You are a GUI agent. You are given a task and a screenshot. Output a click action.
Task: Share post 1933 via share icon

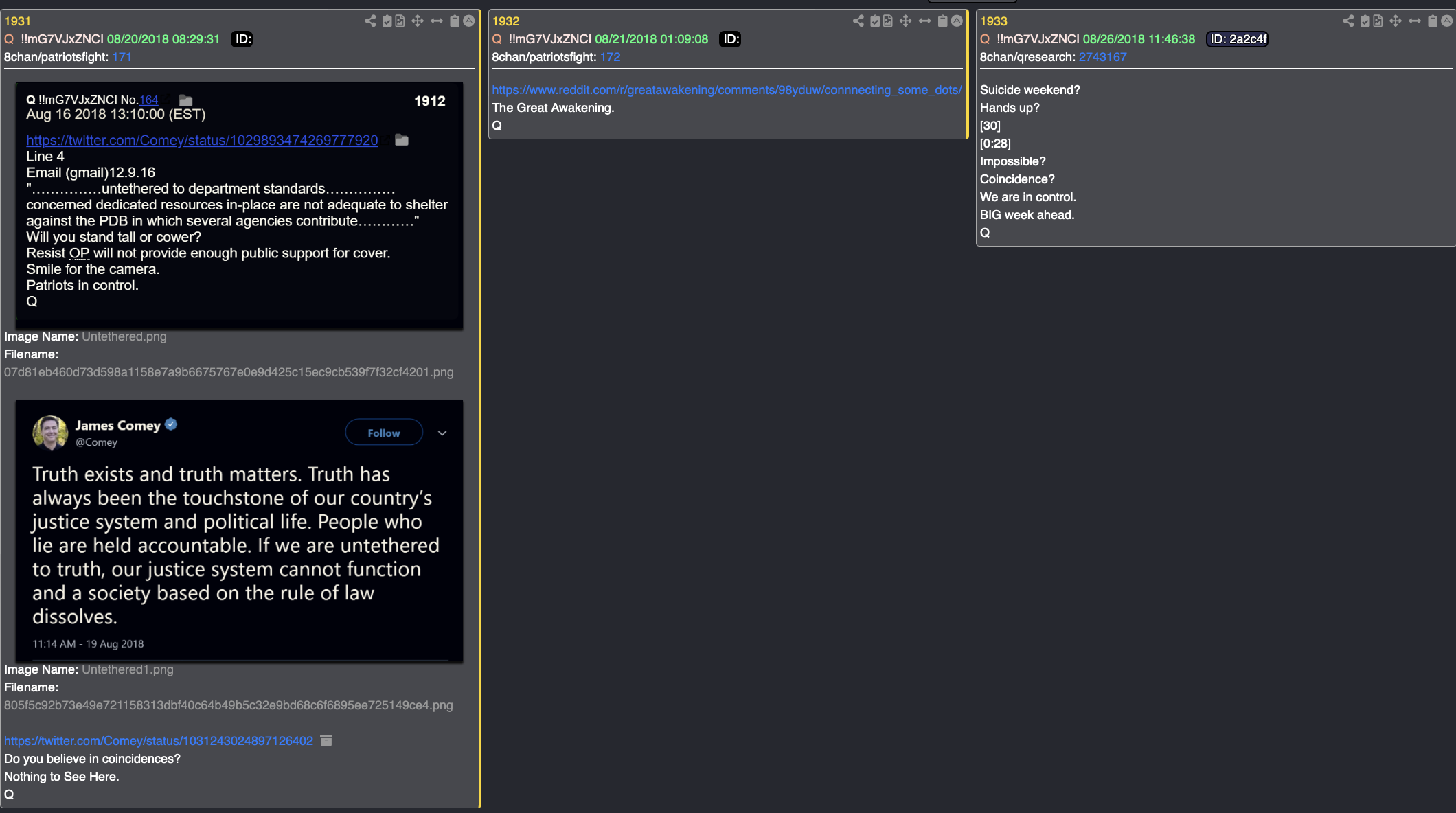[1349, 21]
